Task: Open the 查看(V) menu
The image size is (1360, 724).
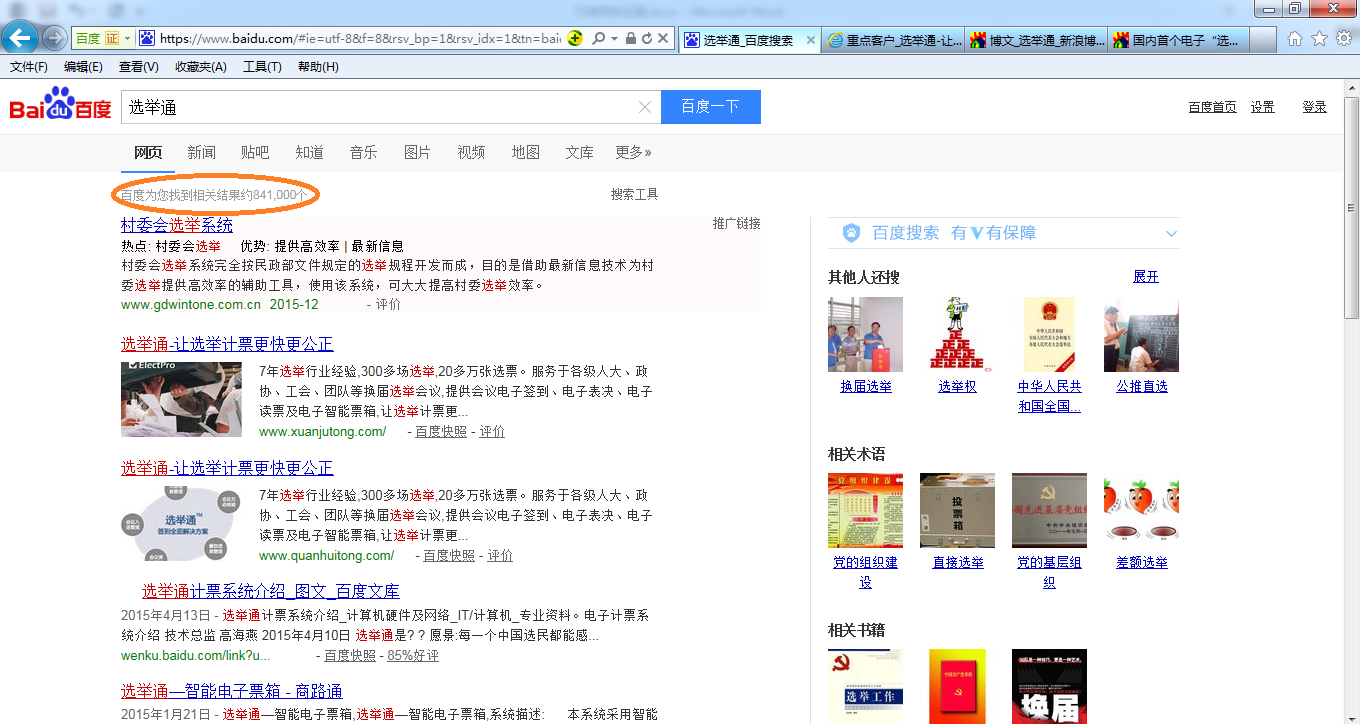Action: click(138, 67)
